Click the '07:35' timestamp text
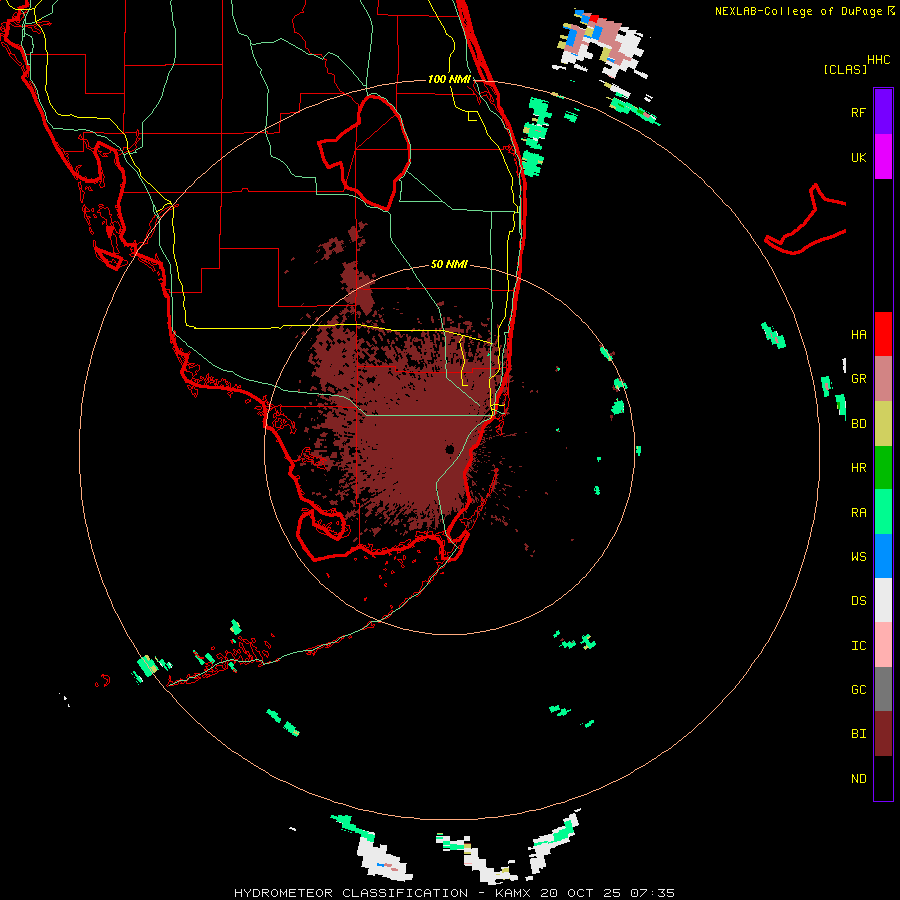 point(651,893)
